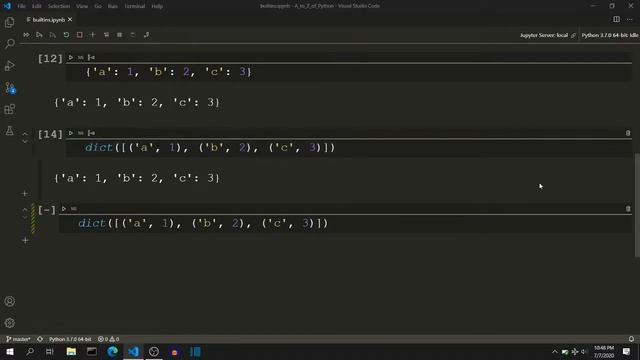Open the variable explorer table icon
The width and height of the screenshot is (640, 360).
click(120, 35)
